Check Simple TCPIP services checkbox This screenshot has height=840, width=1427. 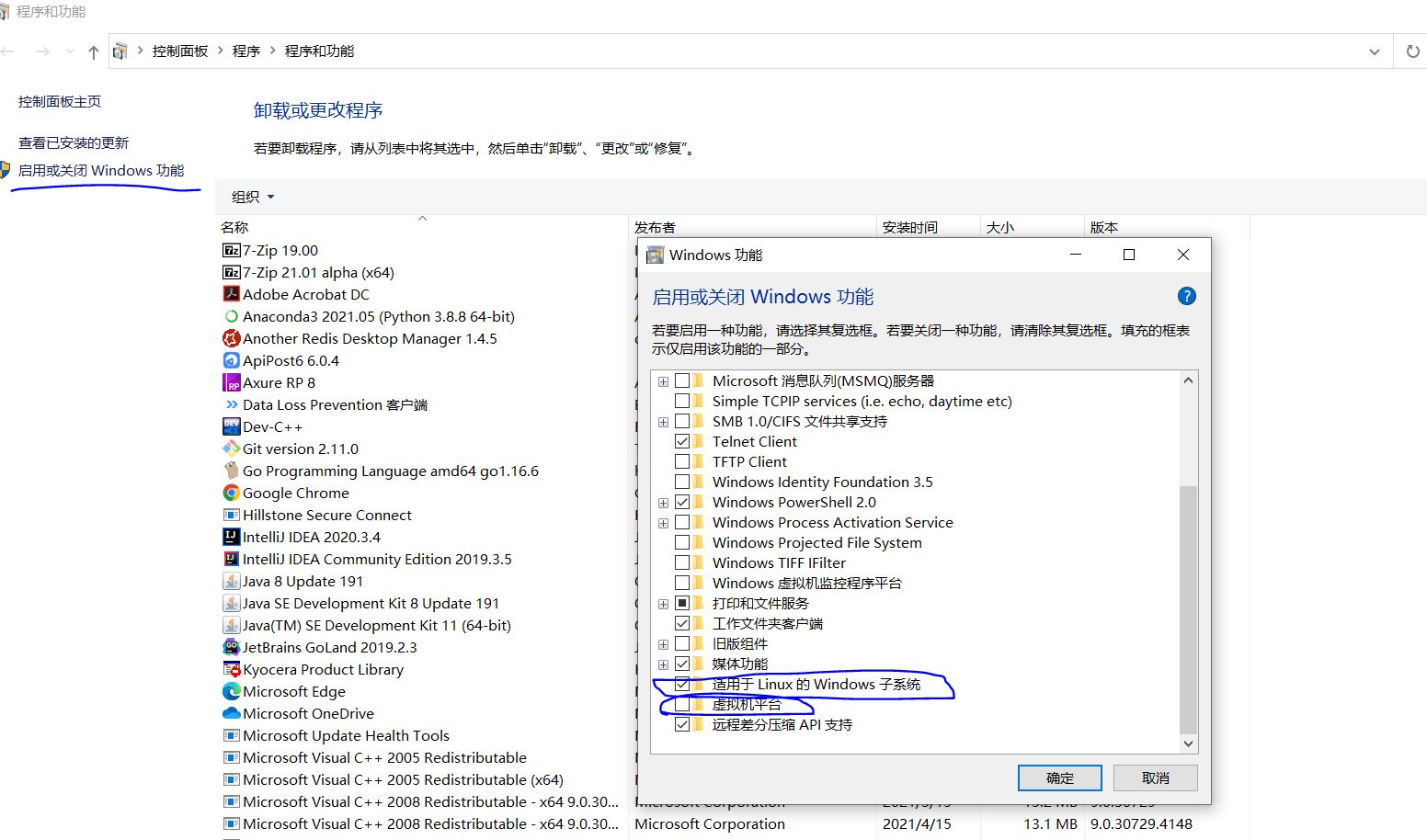point(682,401)
